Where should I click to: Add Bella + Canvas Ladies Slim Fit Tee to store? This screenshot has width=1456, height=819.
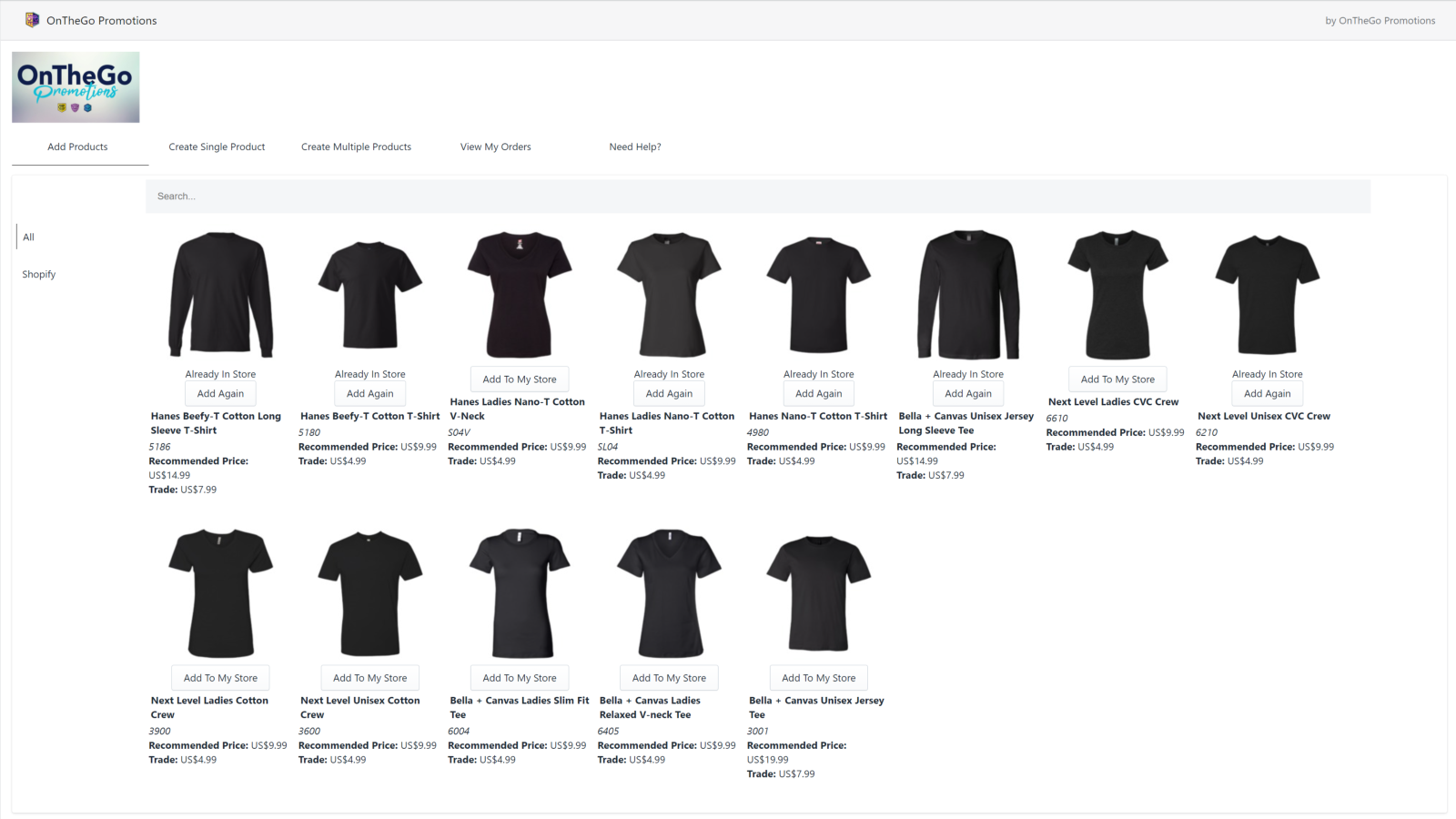(x=520, y=678)
